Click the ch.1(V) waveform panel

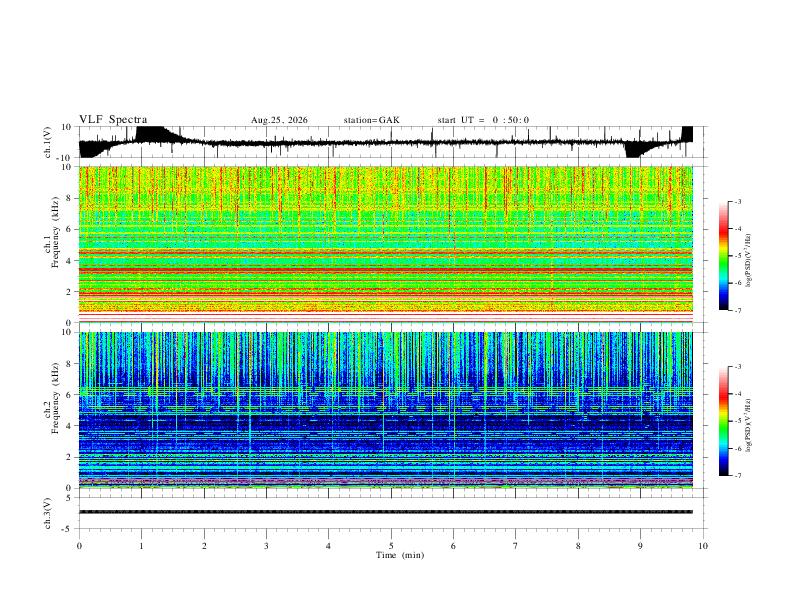pos(391,142)
